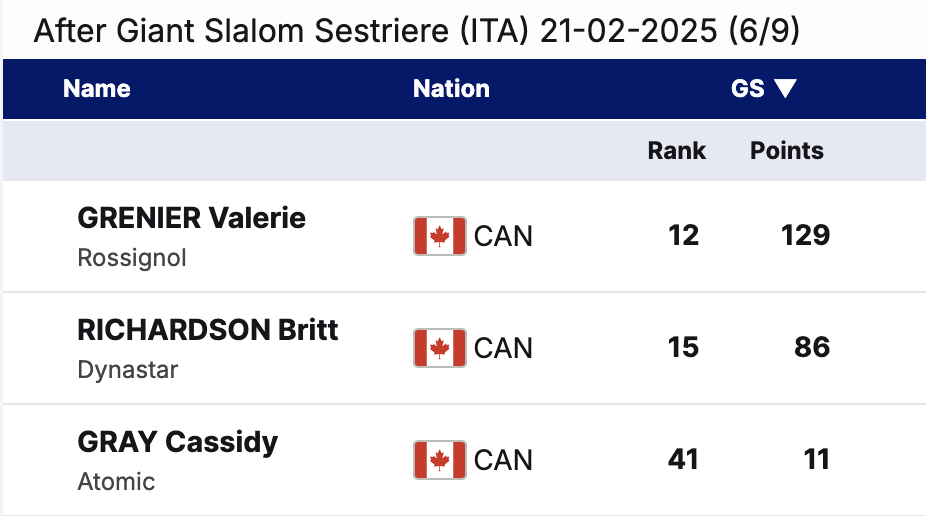Click CAN nation code for Grenier

coord(503,237)
